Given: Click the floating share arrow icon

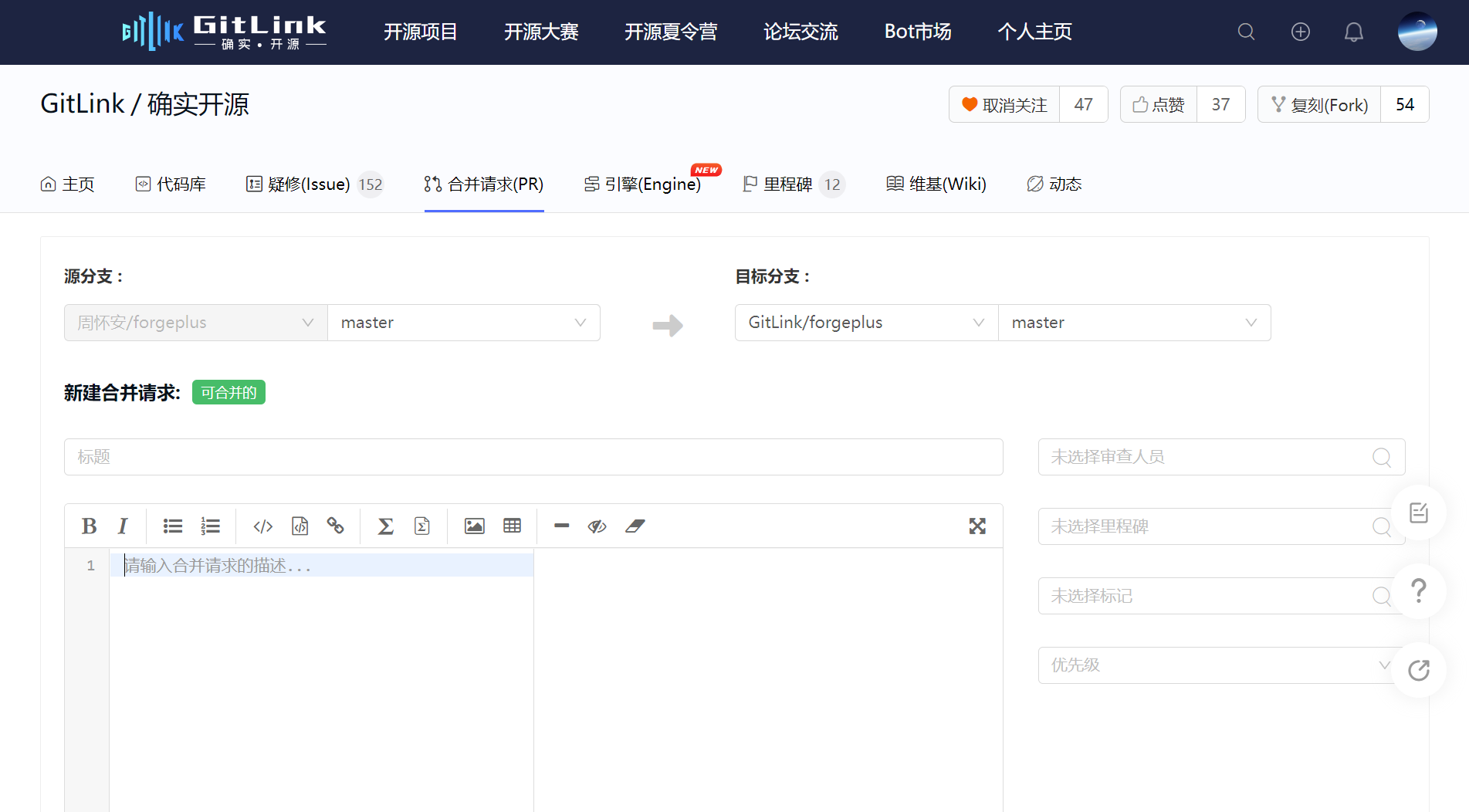Looking at the screenshot, I should 1419,670.
